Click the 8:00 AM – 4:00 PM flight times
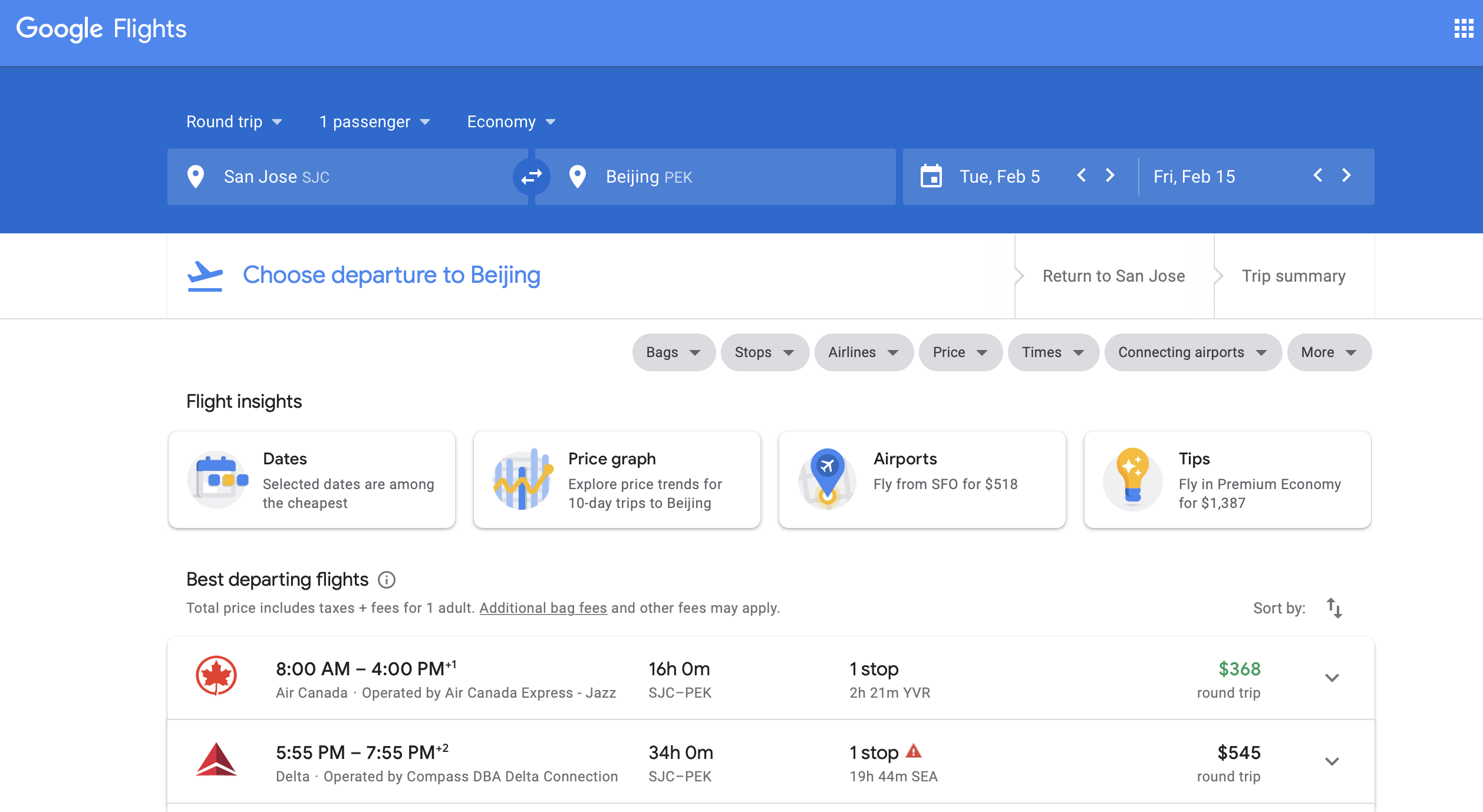Image resolution: width=1483 pixels, height=812 pixels. tap(366, 669)
